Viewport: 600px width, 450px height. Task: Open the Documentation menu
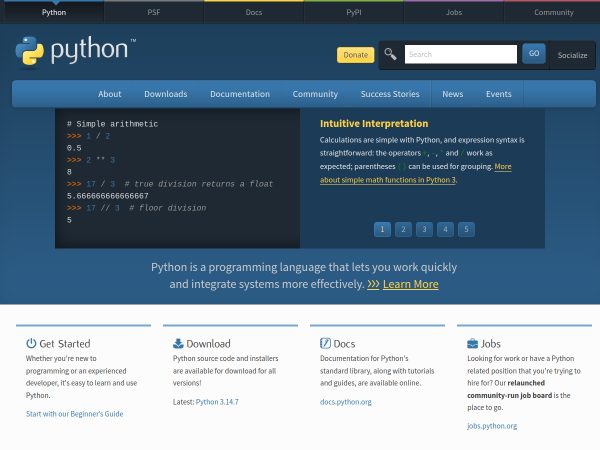240,94
